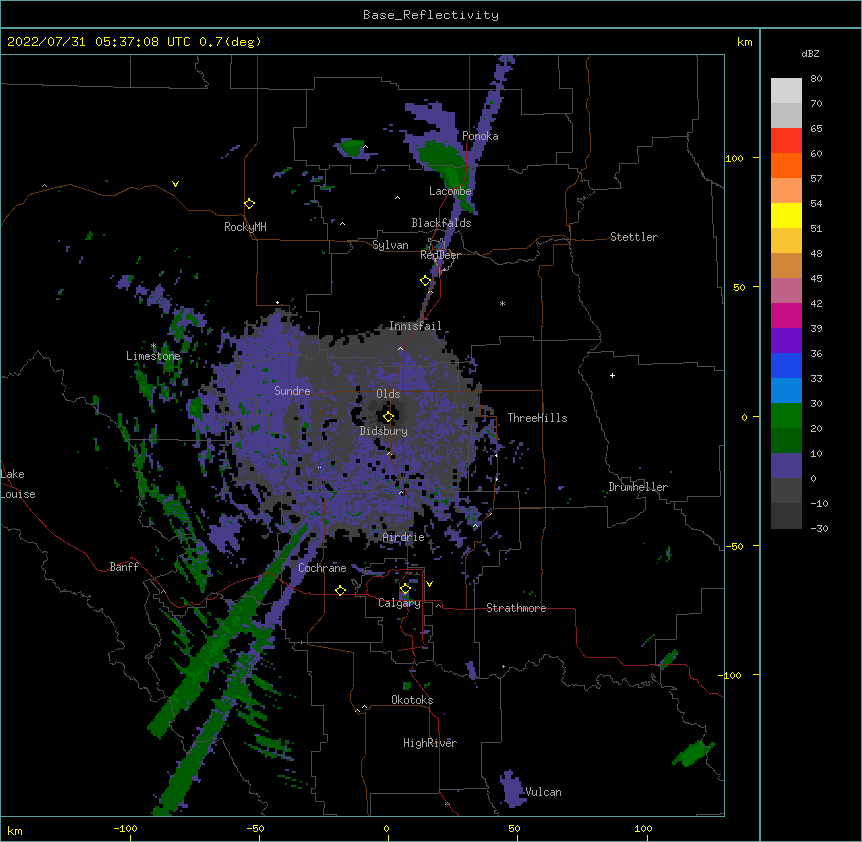Click the RedDeer city label
The width and height of the screenshot is (862, 842).
[440, 255]
